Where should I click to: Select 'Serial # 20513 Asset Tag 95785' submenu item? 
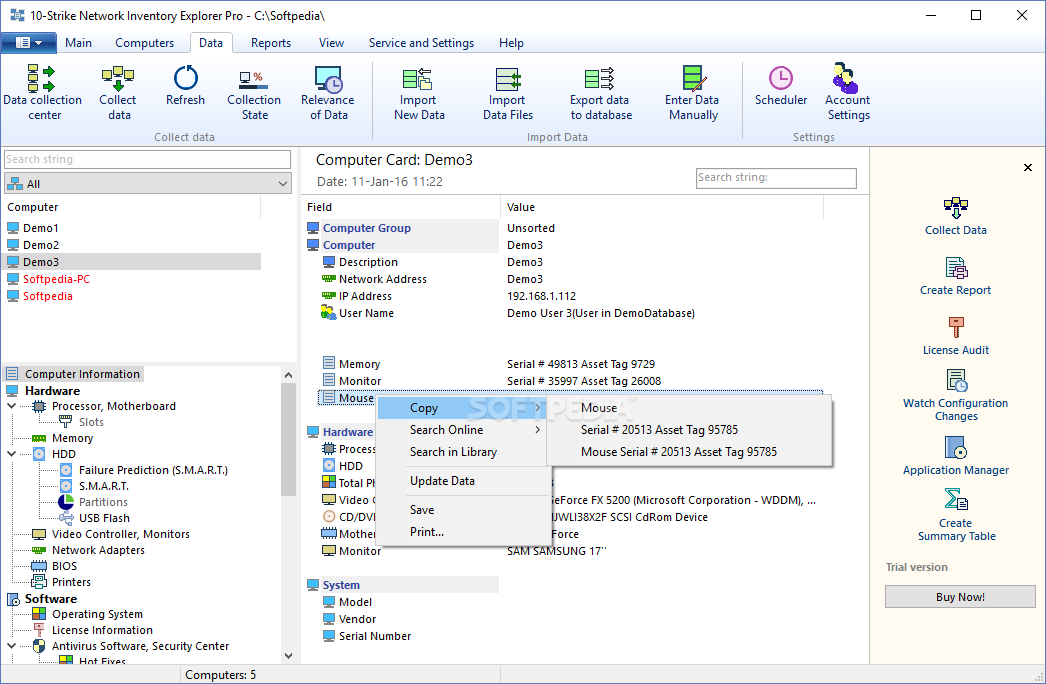pos(688,430)
